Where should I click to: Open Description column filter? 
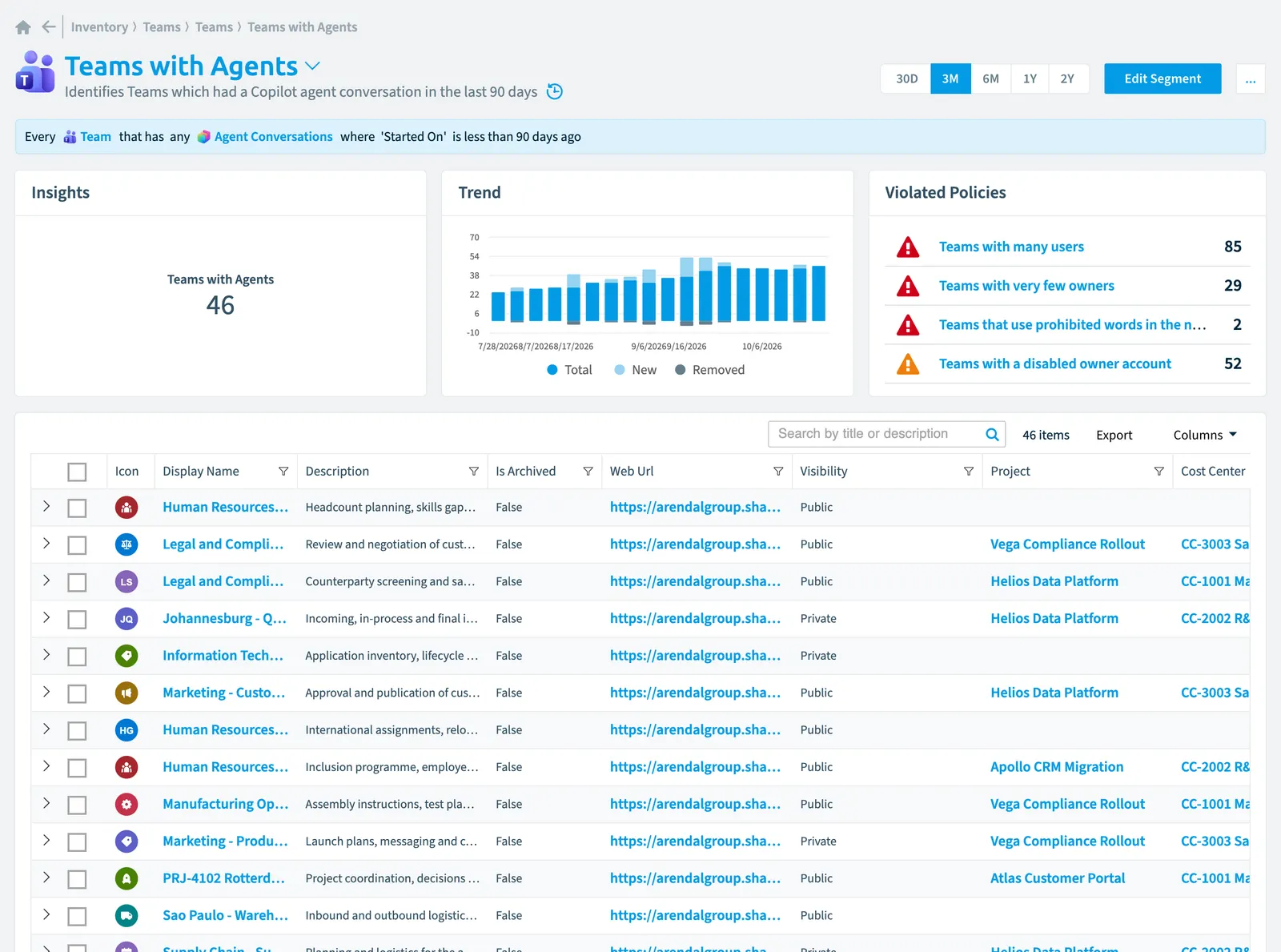474,472
